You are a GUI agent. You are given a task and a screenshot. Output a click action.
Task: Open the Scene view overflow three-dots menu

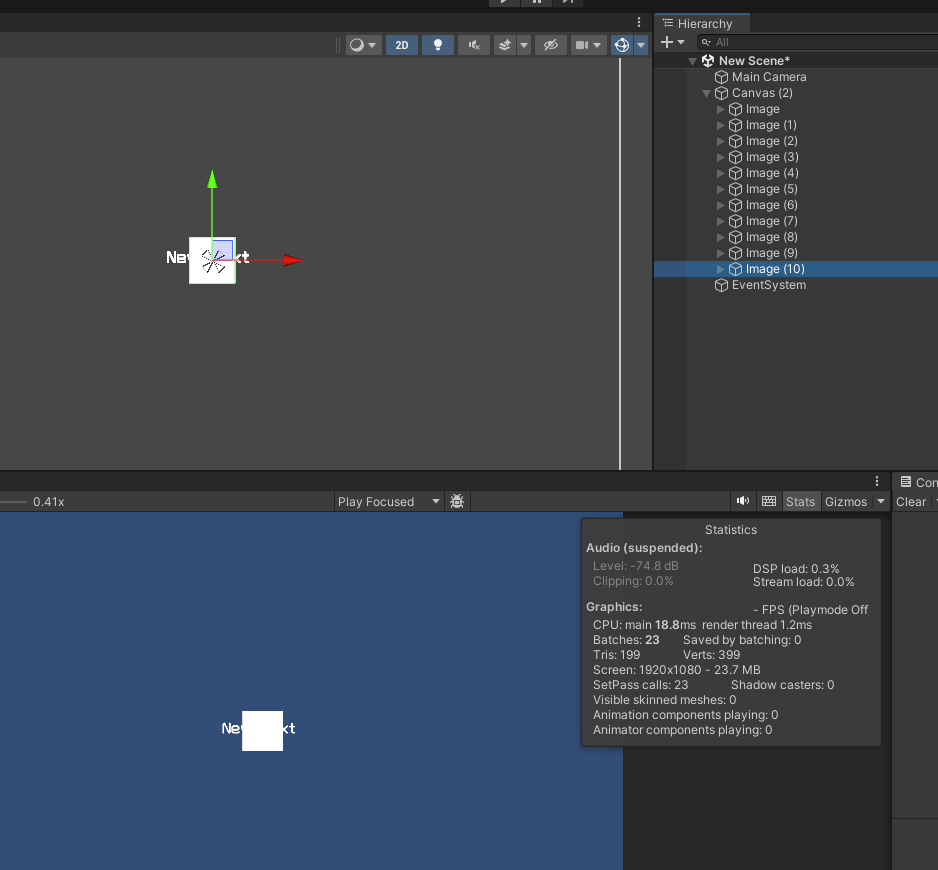click(x=639, y=21)
